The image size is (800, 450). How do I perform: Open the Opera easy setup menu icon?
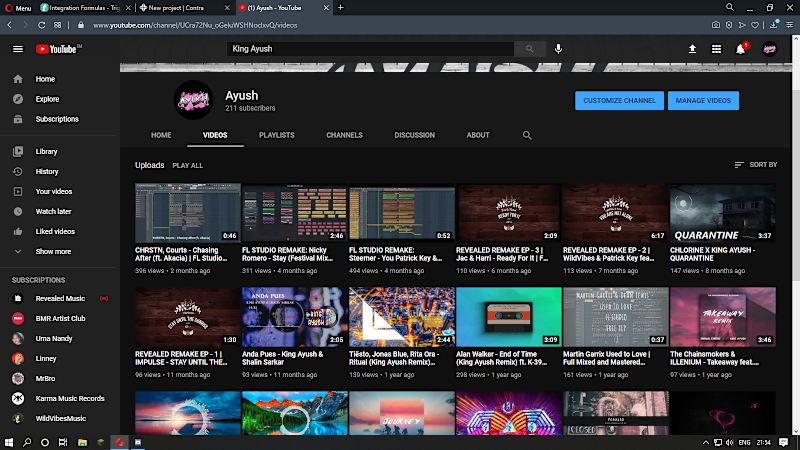789,25
